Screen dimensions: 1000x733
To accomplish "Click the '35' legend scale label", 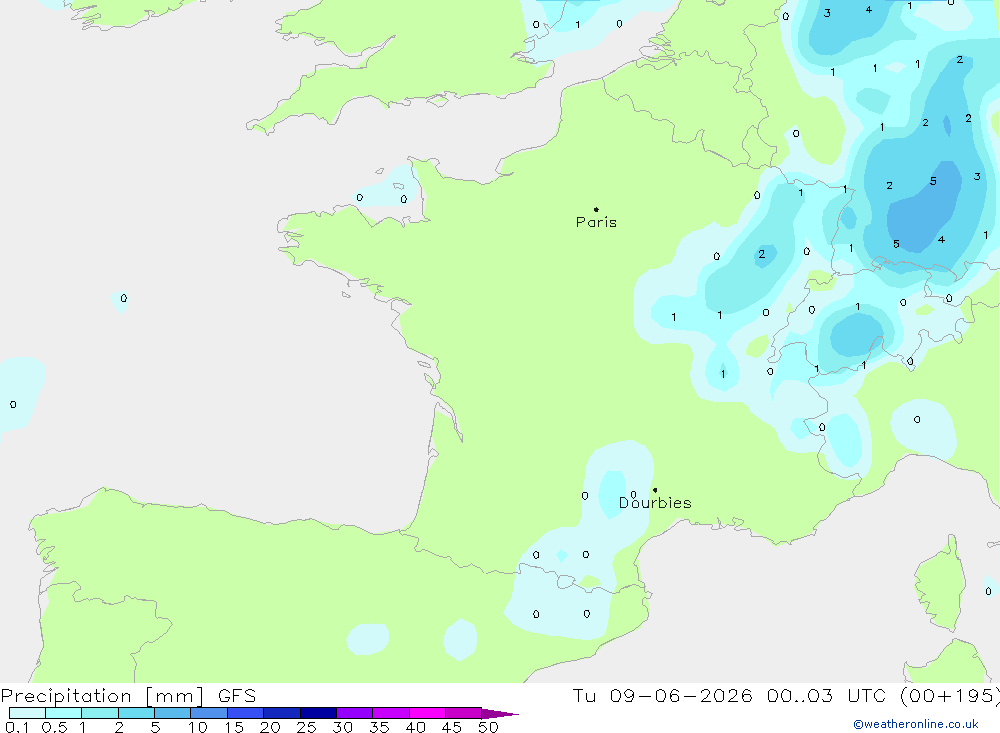I will [379, 727].
